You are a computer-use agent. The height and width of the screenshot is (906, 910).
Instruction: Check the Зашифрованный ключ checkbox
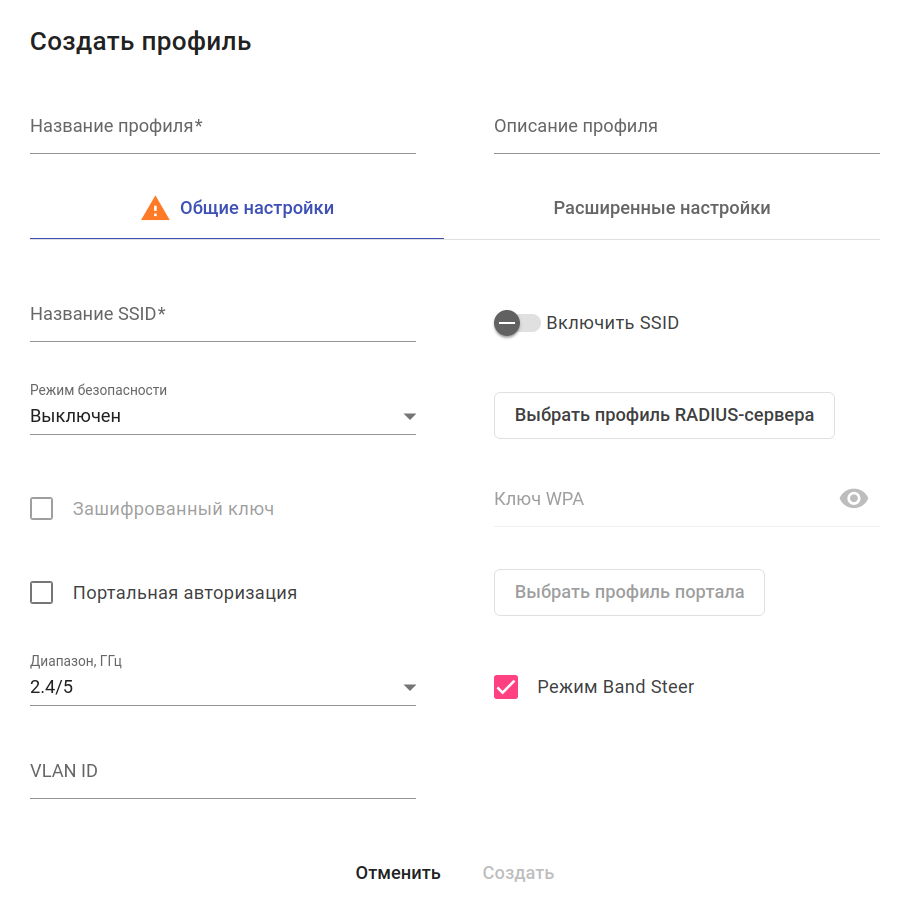coord(42,509)
